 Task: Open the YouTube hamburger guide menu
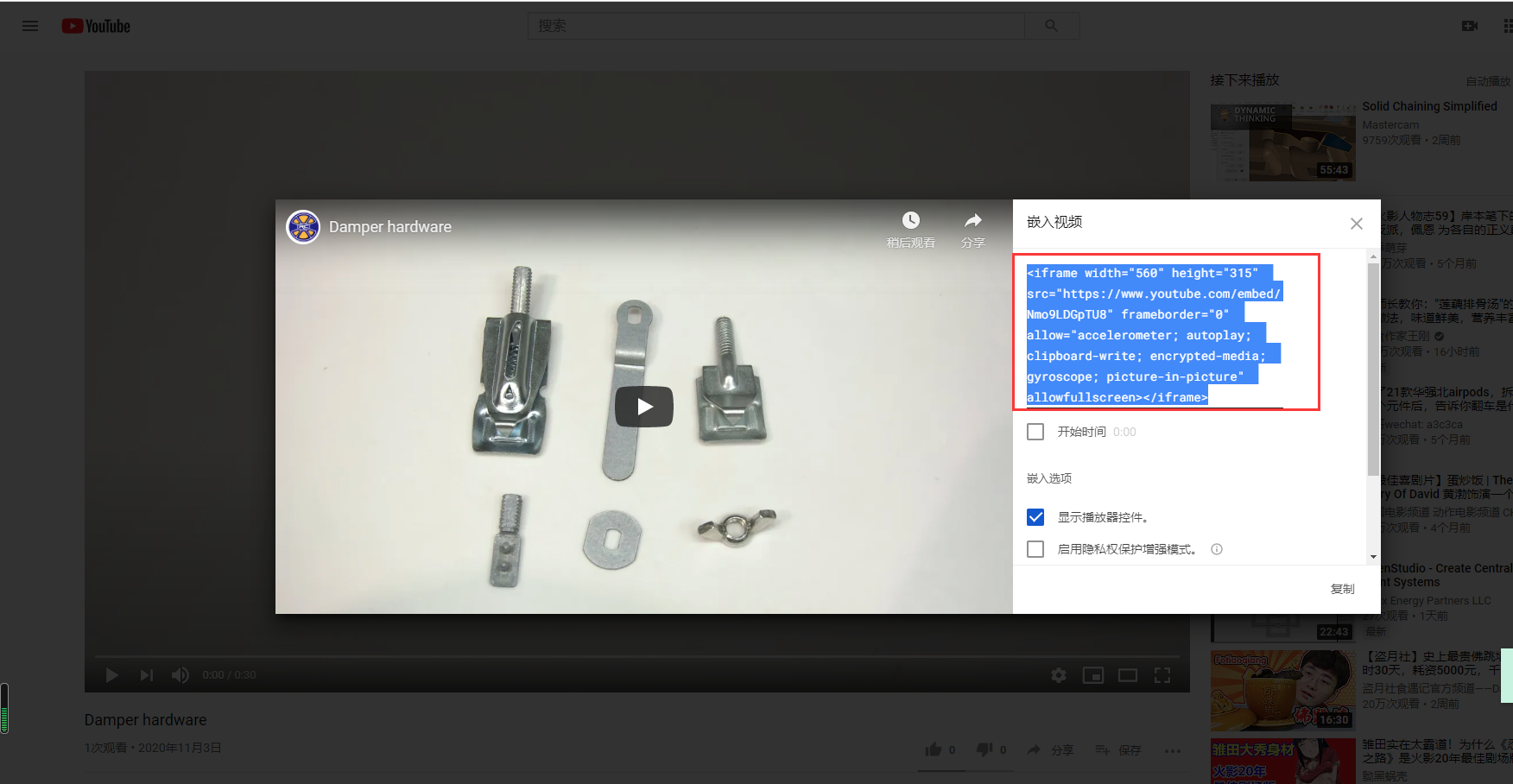point(30,26)
